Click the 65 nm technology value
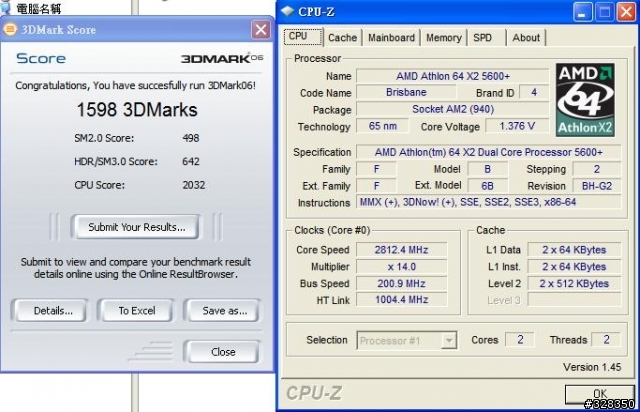640x412 pixels. tap(382, 126)
